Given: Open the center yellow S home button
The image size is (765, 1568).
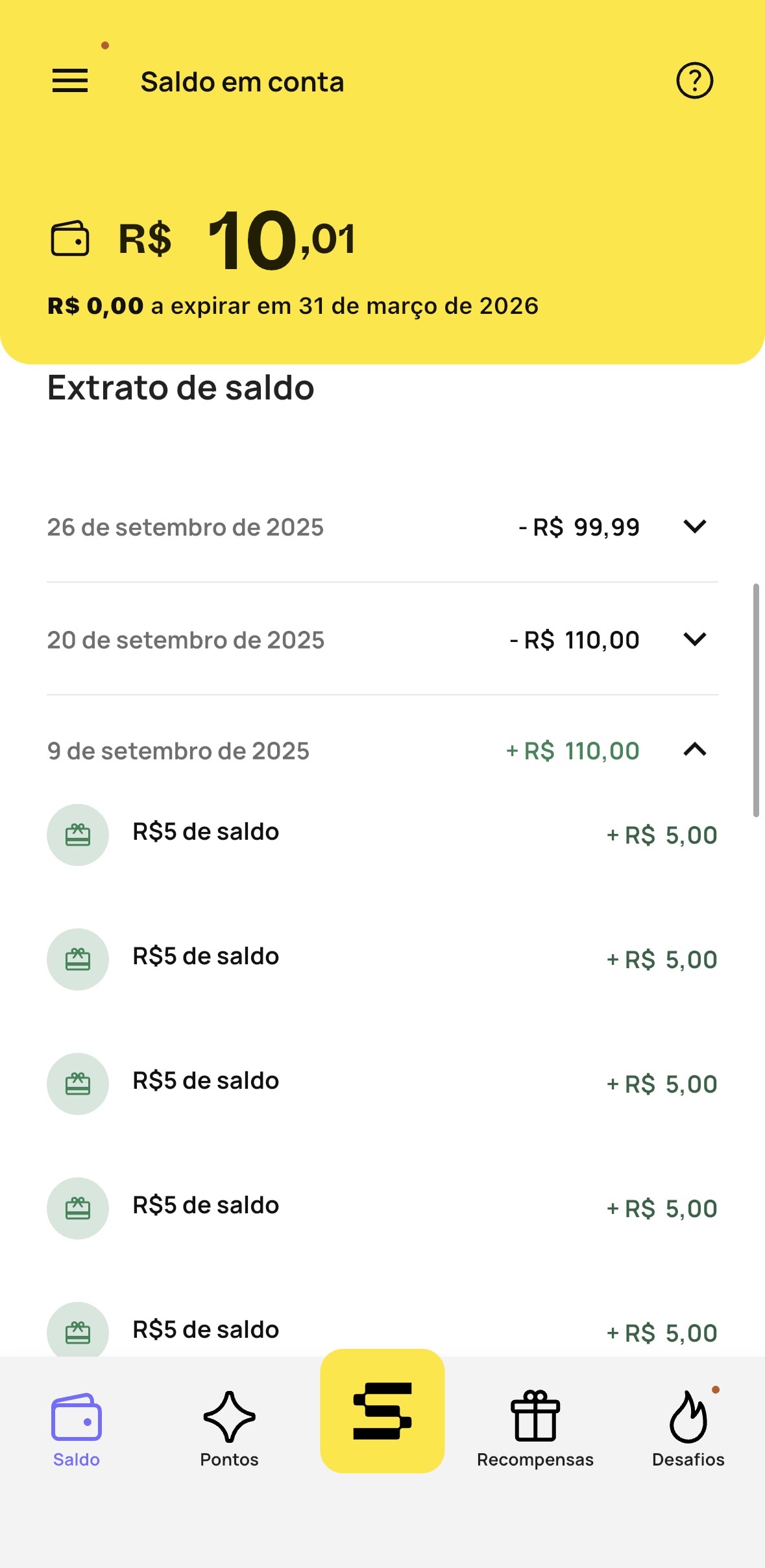Looking at the screenshot, I should 382,1410.
